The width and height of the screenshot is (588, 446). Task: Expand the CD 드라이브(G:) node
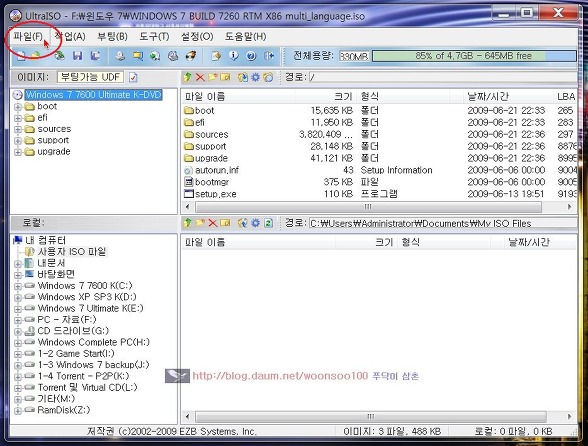click(18, 332)
